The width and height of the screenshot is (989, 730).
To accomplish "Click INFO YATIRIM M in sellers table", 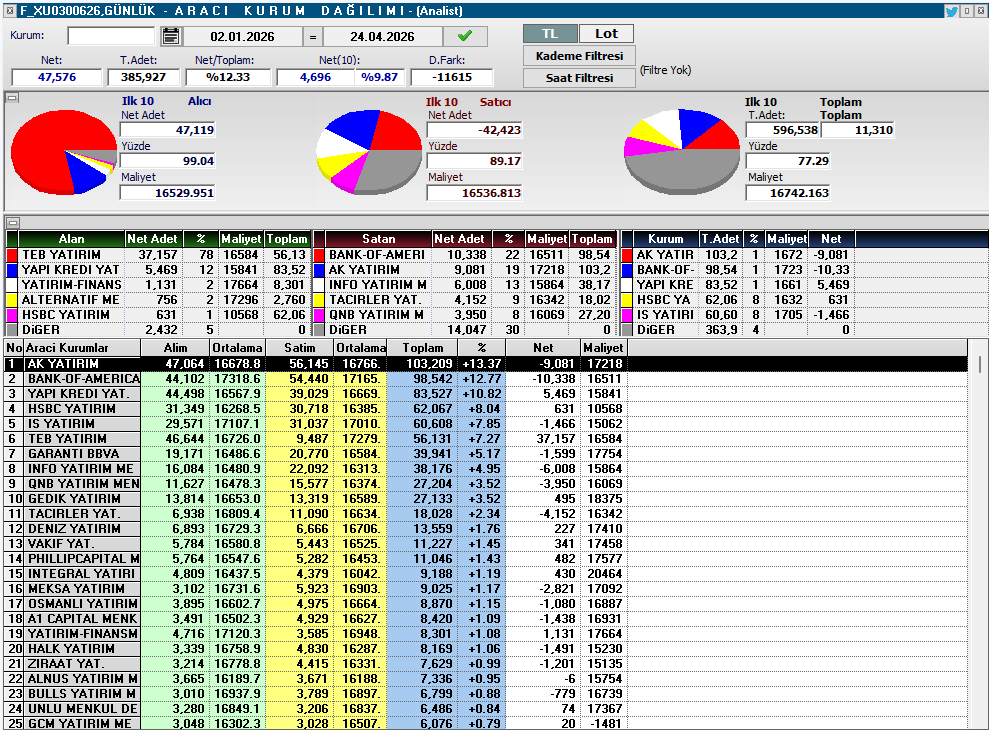I will click(x=378, y=285).
